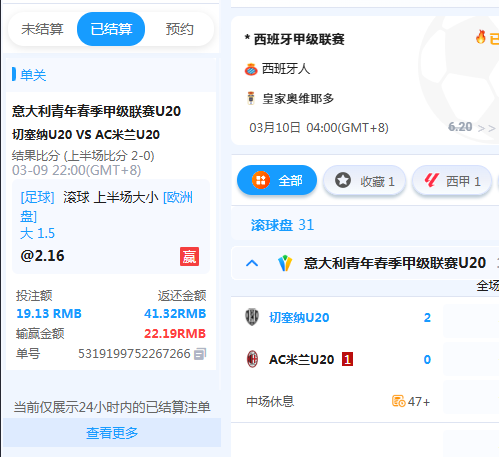Image resolution: width=499 pixels, height=457 pixels.
Task: Click the Cesena U20 crest icon
Action: 252,317
